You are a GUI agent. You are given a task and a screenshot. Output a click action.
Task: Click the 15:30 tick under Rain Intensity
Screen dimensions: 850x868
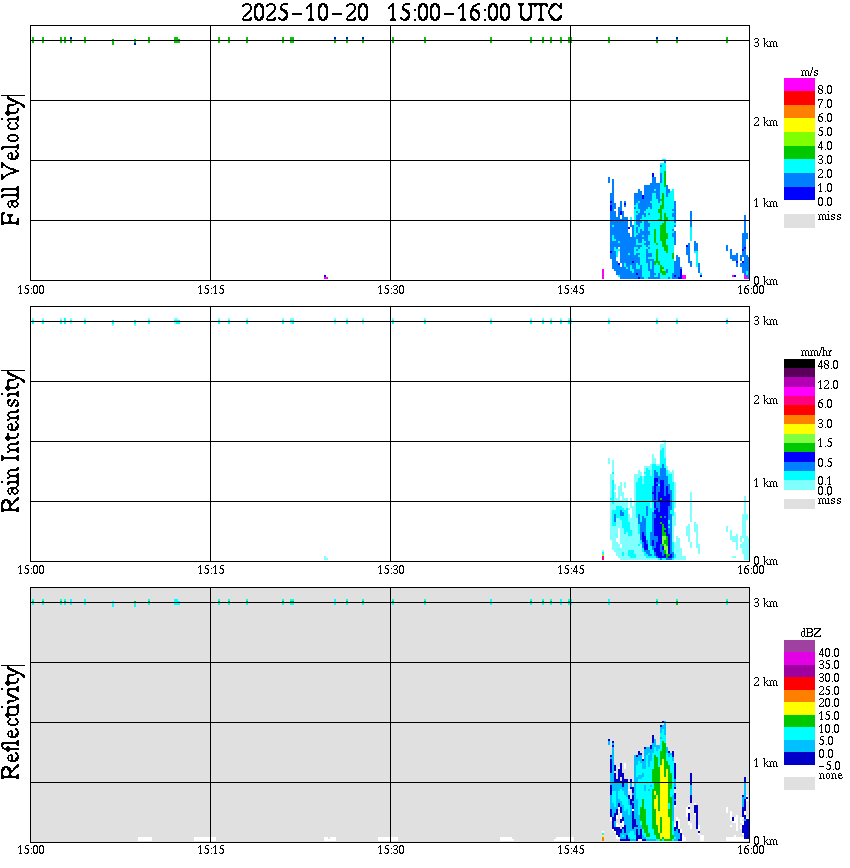[x=390, y=570]
